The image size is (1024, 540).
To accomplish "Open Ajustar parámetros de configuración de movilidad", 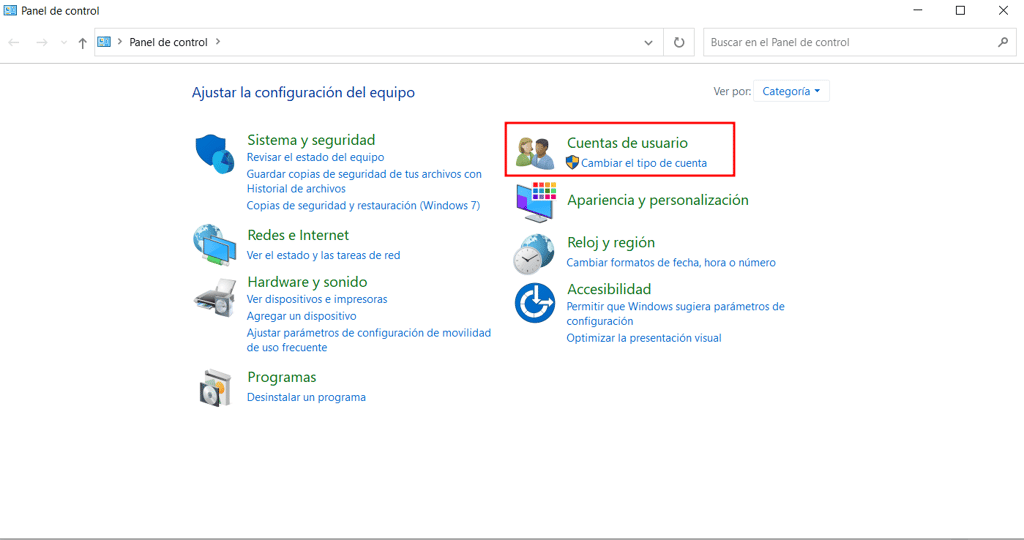I will pos(368,340).
